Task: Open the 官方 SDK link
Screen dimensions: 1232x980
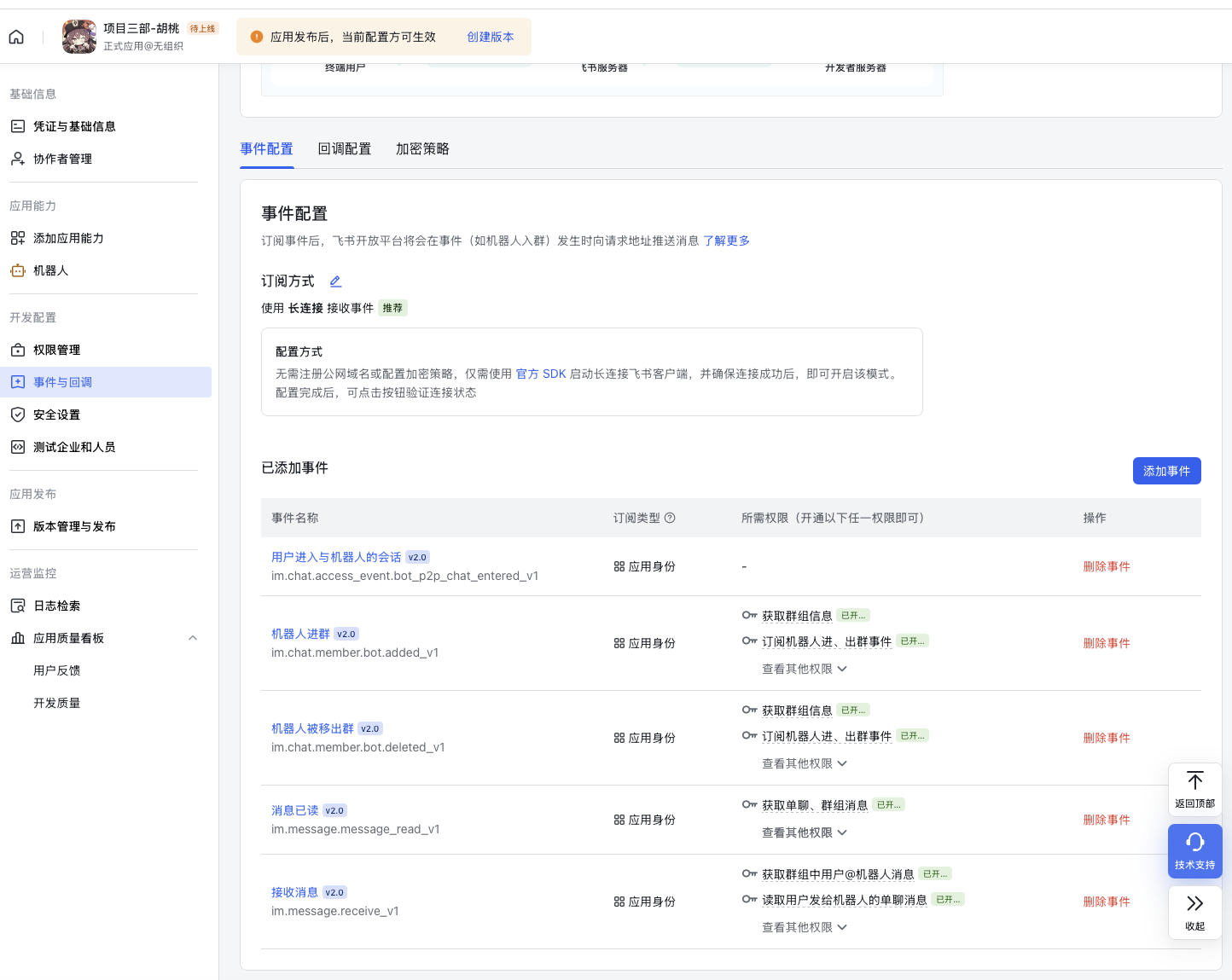Action: point(541,374)
